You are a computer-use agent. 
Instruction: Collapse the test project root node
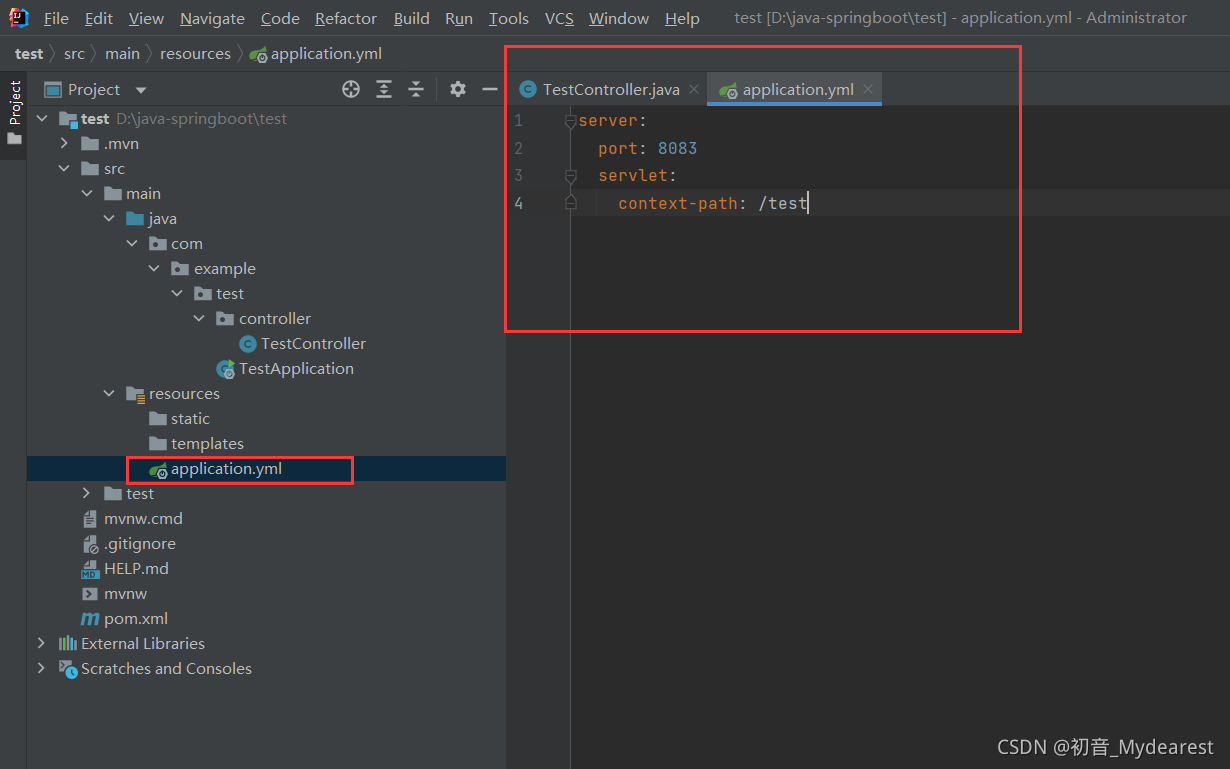coord(41,119)
